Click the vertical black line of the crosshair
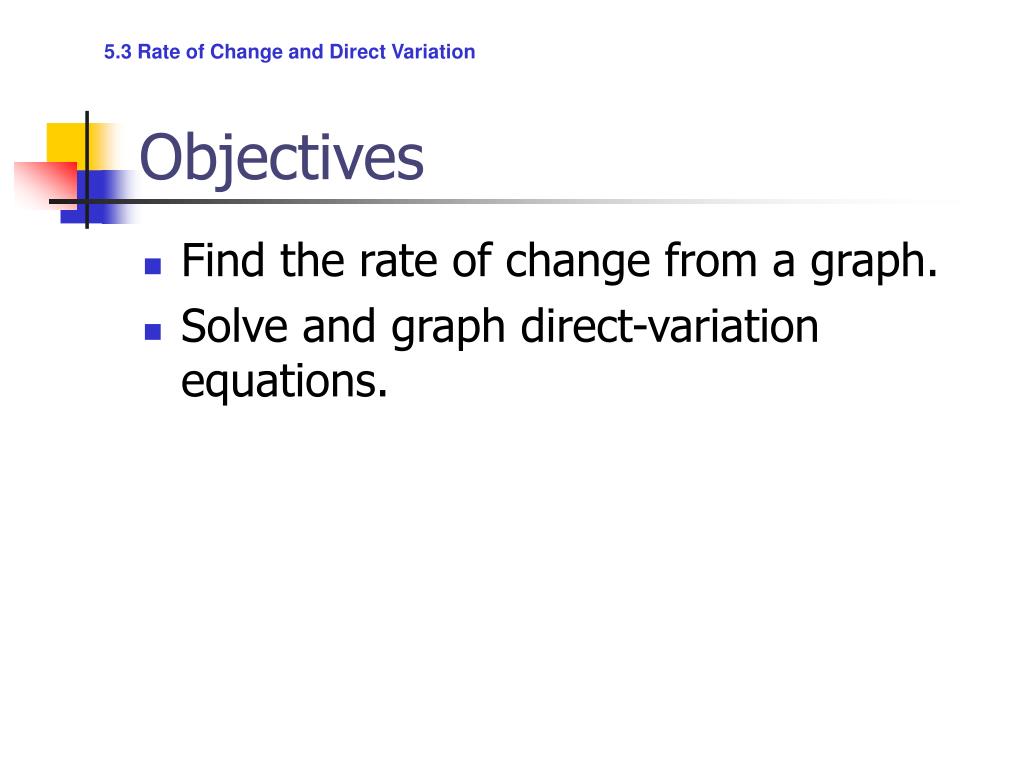 87,170
